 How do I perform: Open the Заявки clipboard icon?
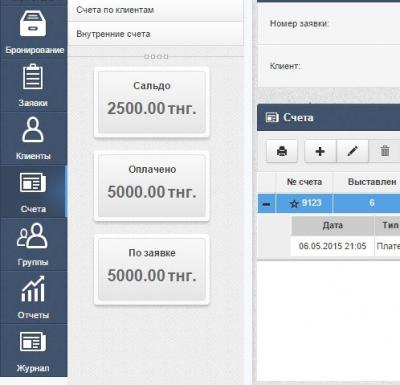click(33, 77)
